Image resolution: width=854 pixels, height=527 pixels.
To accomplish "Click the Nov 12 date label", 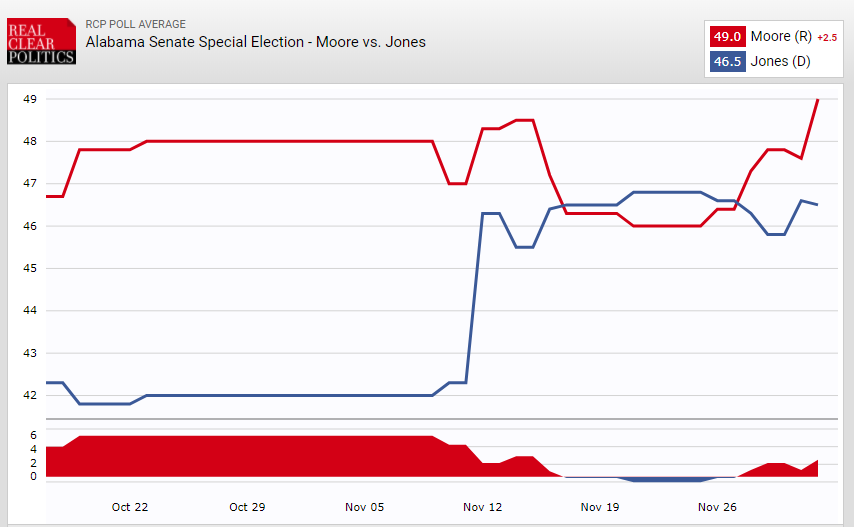I will coord(483,507).
